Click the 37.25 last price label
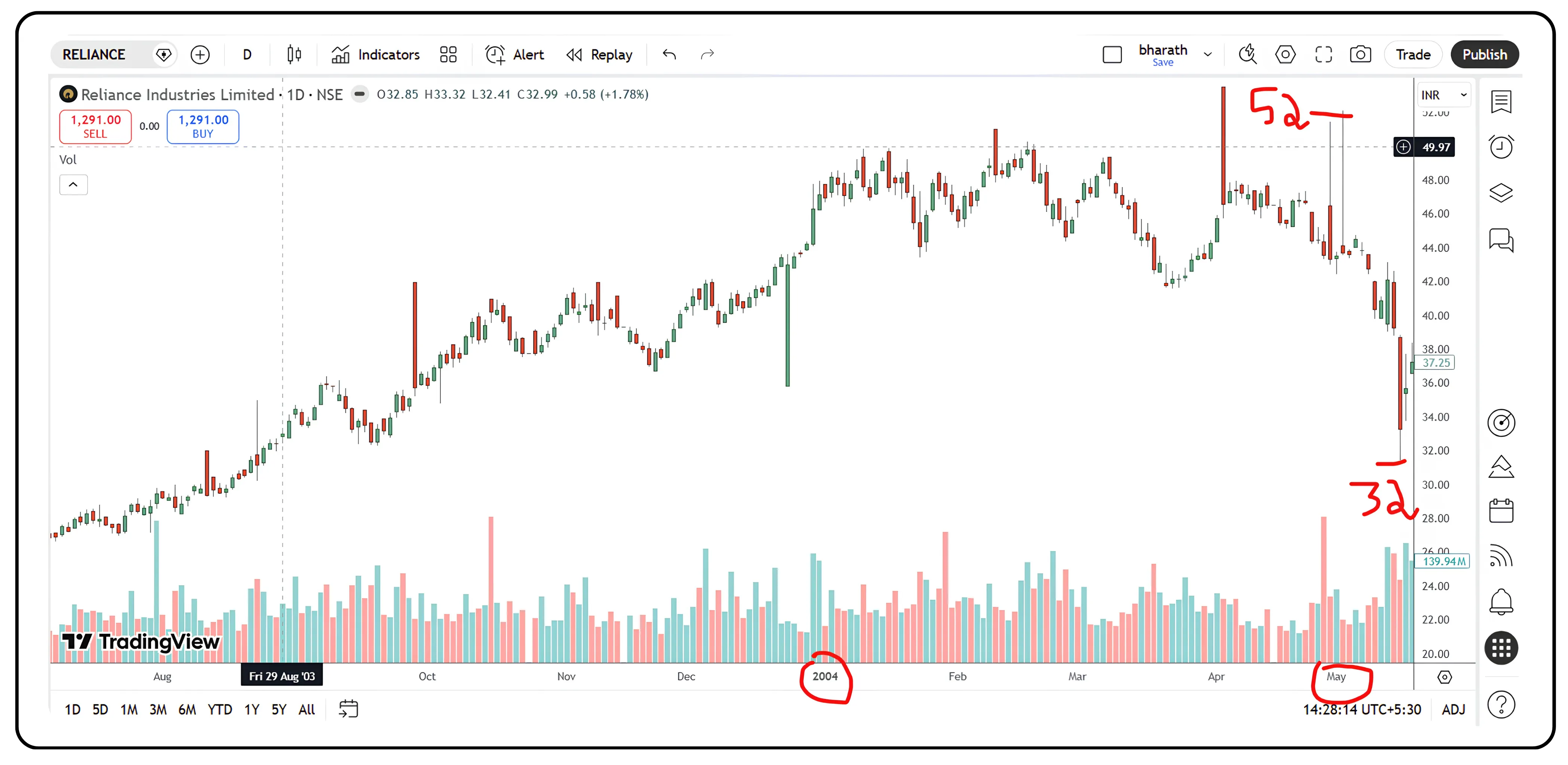 coord(1436,363)
